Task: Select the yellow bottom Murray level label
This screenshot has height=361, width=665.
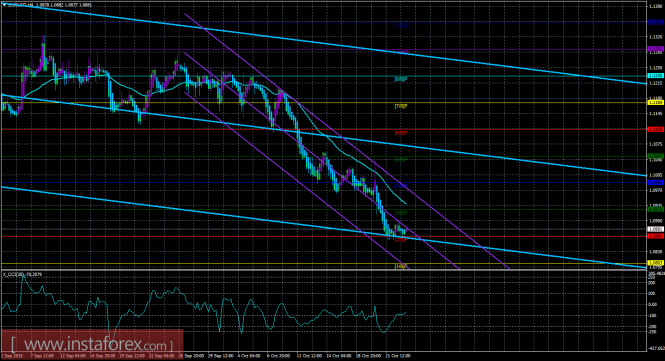Action: [401, 266]
